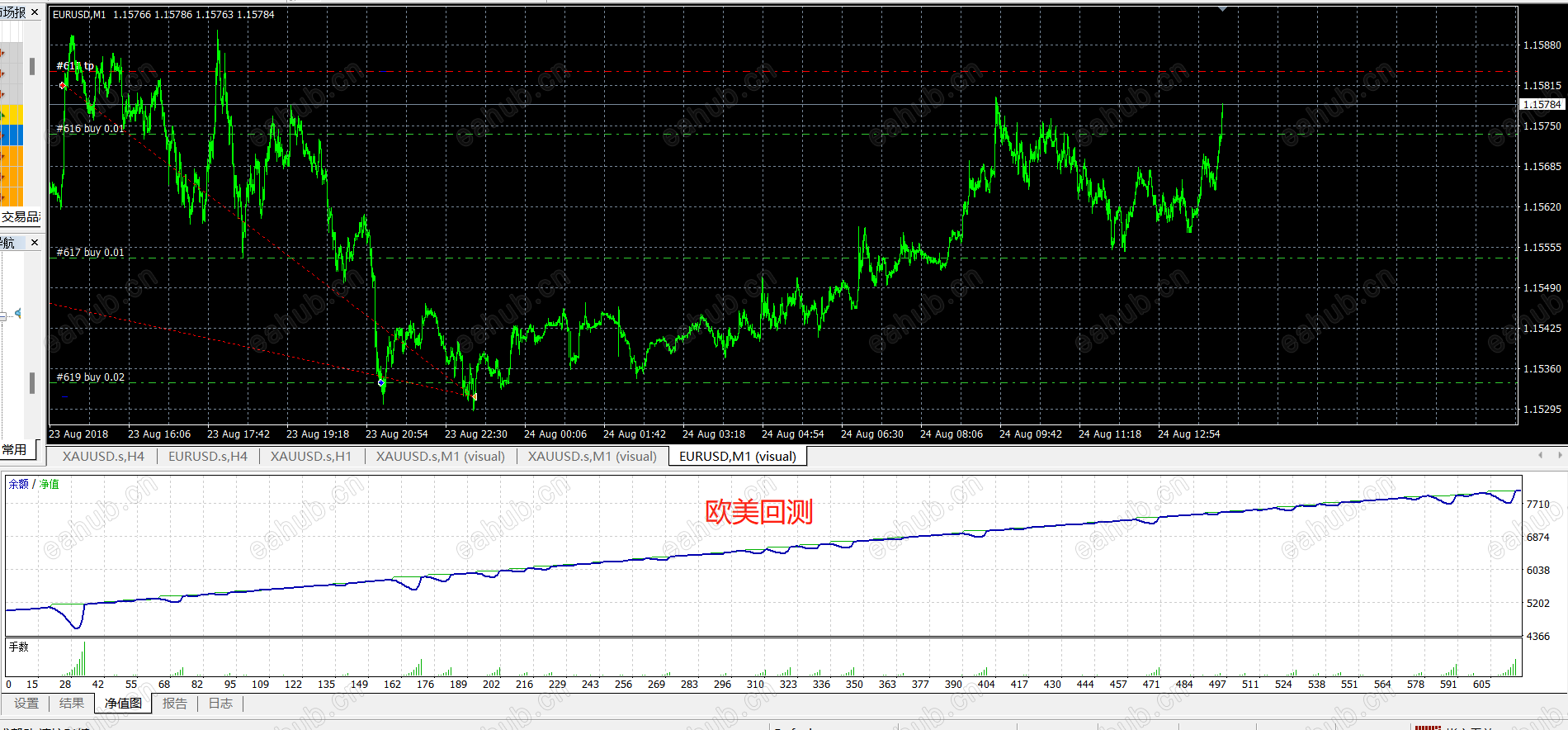Open the 日志 tester tab
Image resolution: width=1568 pixels, height=730 pixels.
pos(220,704)
